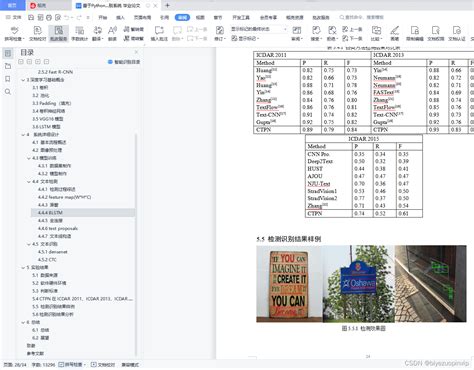Open the markup display state dropdown

coord(259,29)
